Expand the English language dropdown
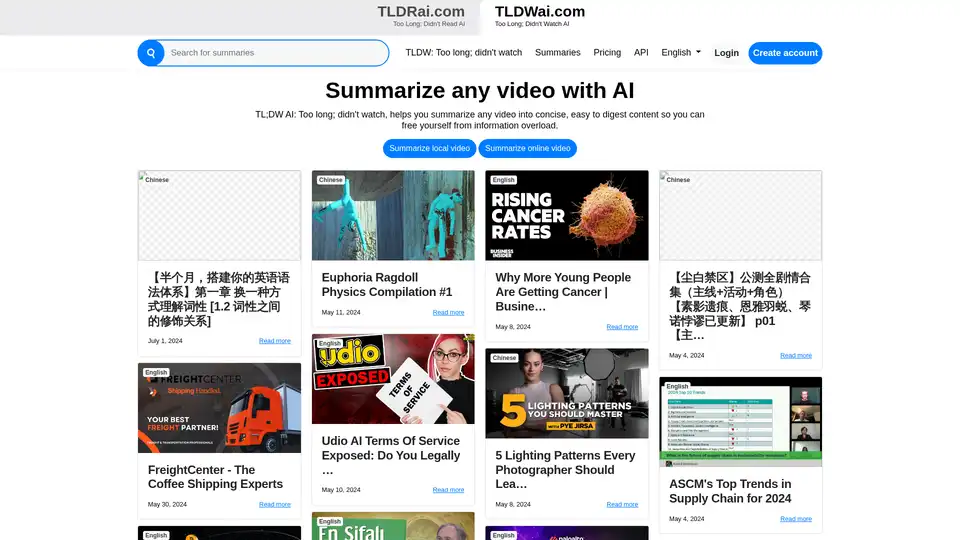 point(681,53)
